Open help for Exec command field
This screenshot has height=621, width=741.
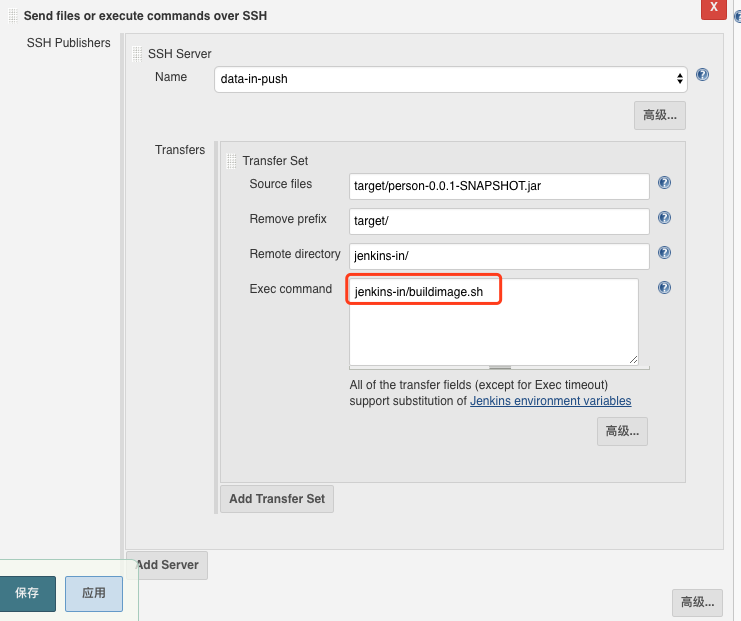664,287
